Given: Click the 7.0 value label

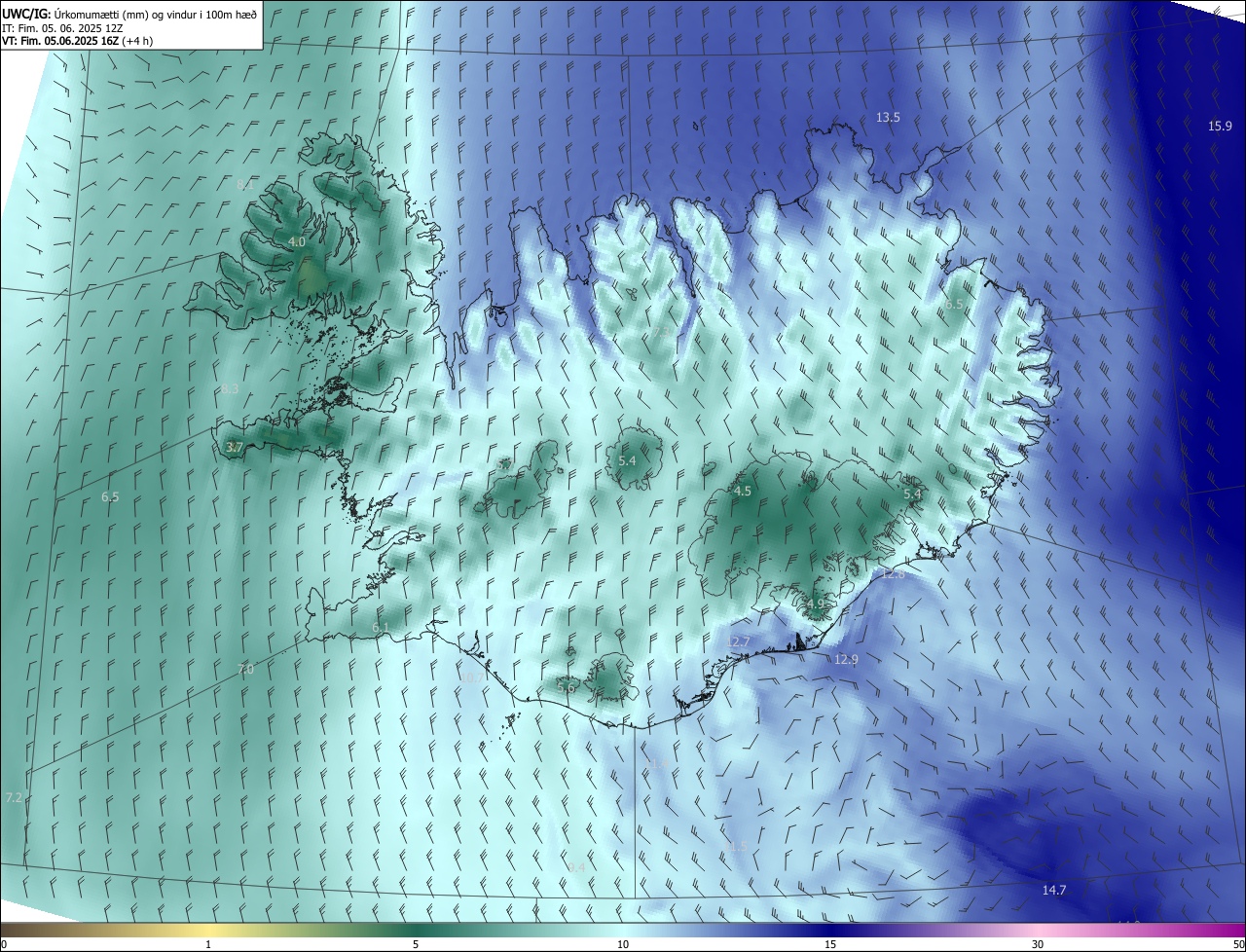Looking at the screenshot, I should pyautogui.click(x=245, y=669).
